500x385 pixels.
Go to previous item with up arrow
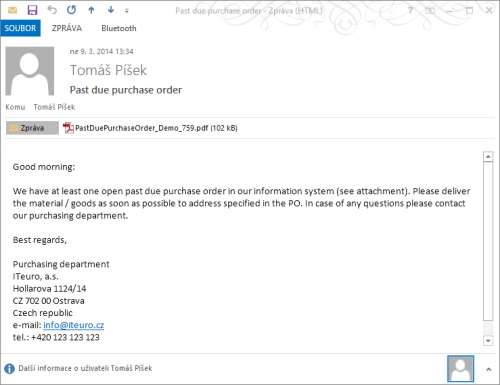click(91, 10)
